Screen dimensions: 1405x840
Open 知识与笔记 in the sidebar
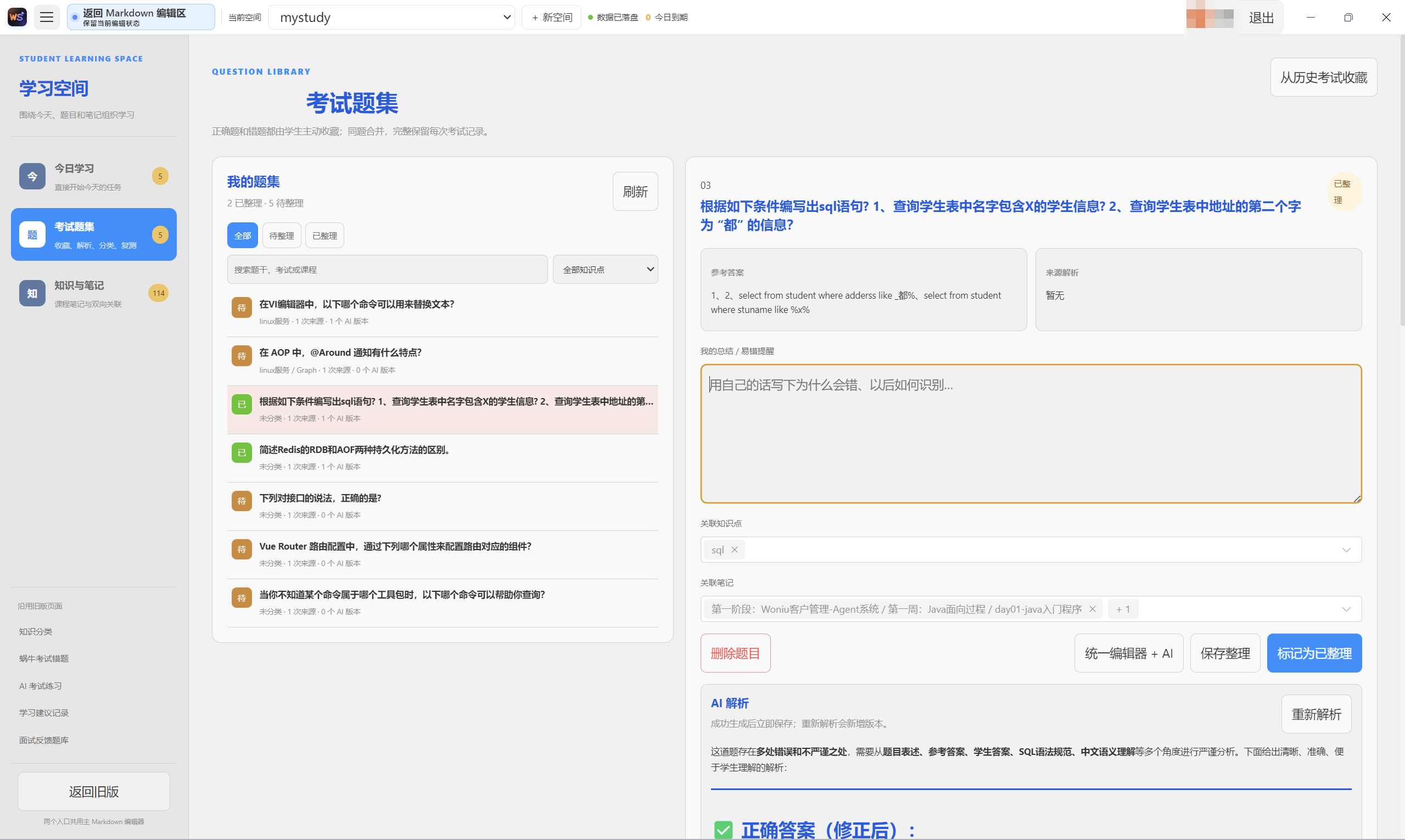coord(93,293)
